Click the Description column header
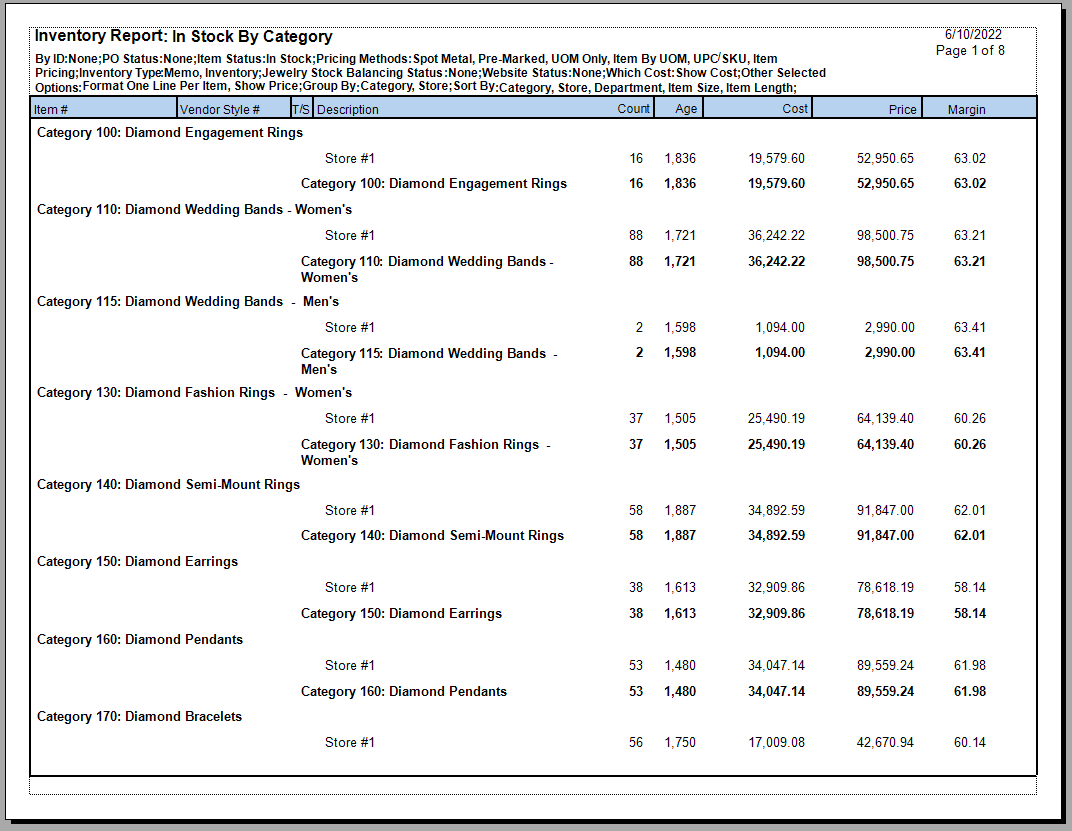Image resolution: width=1072 pixels, height=831 pixels. [348, 109]
